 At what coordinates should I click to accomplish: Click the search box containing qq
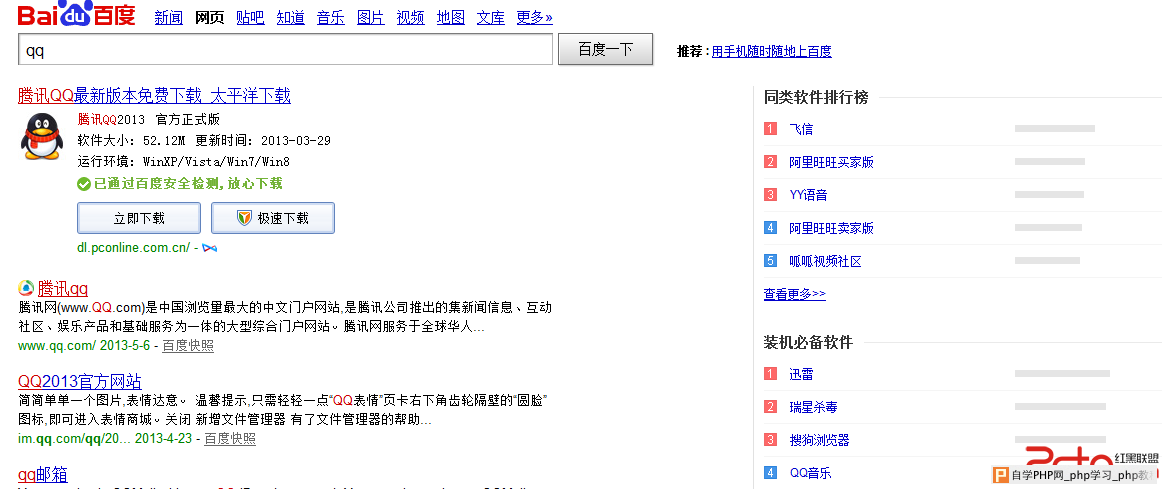(x=285, y=50)
